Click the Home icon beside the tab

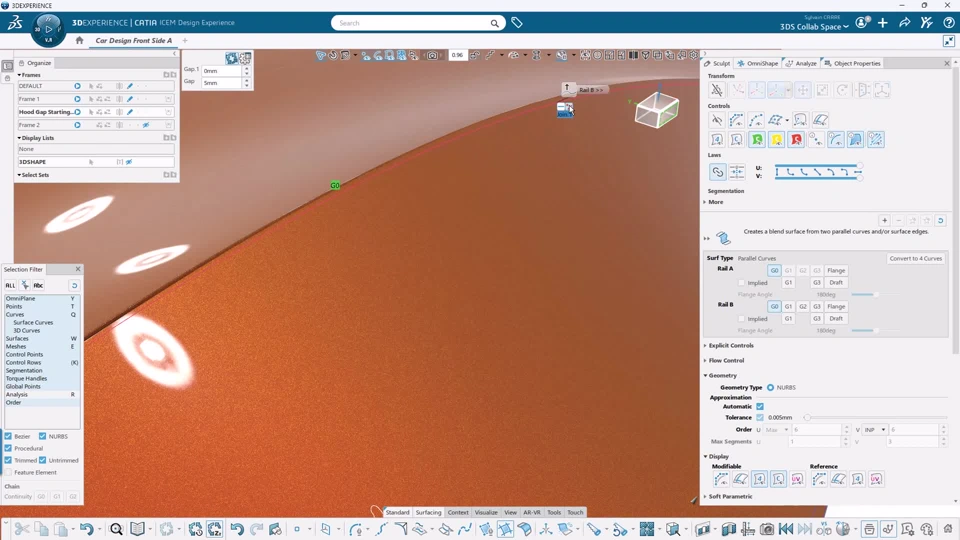click(x=79, y=40)
